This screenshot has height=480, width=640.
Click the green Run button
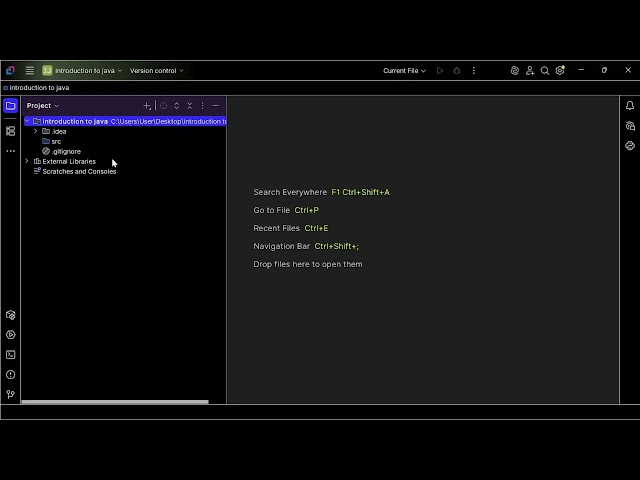click(x=440, y=71)
